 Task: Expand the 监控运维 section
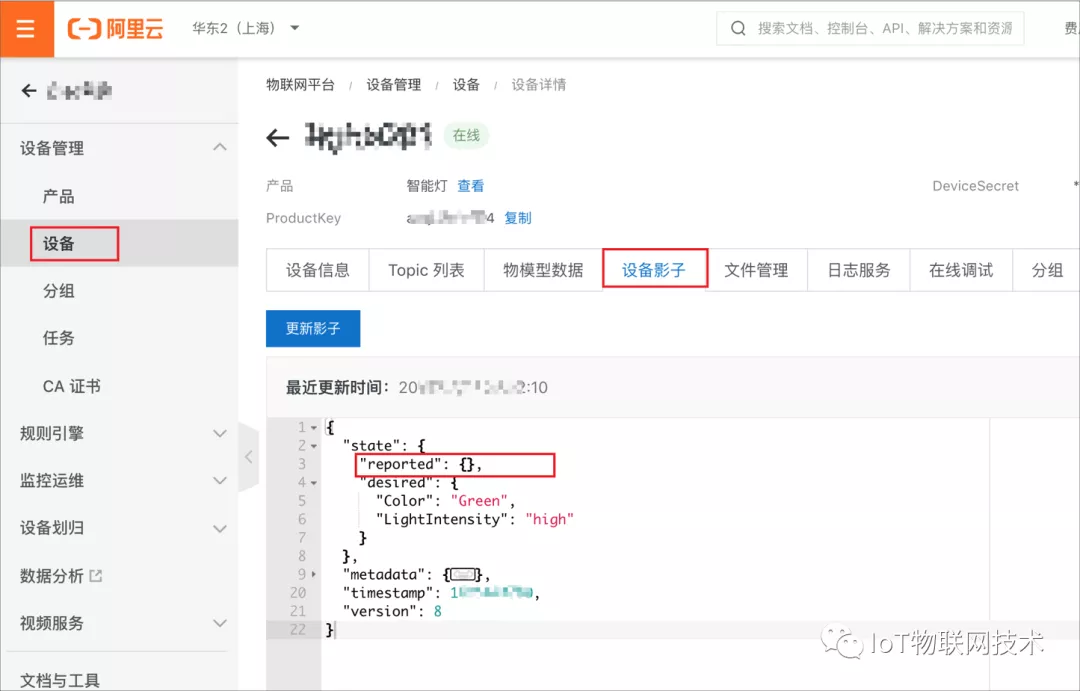click(x=120, y=480)
